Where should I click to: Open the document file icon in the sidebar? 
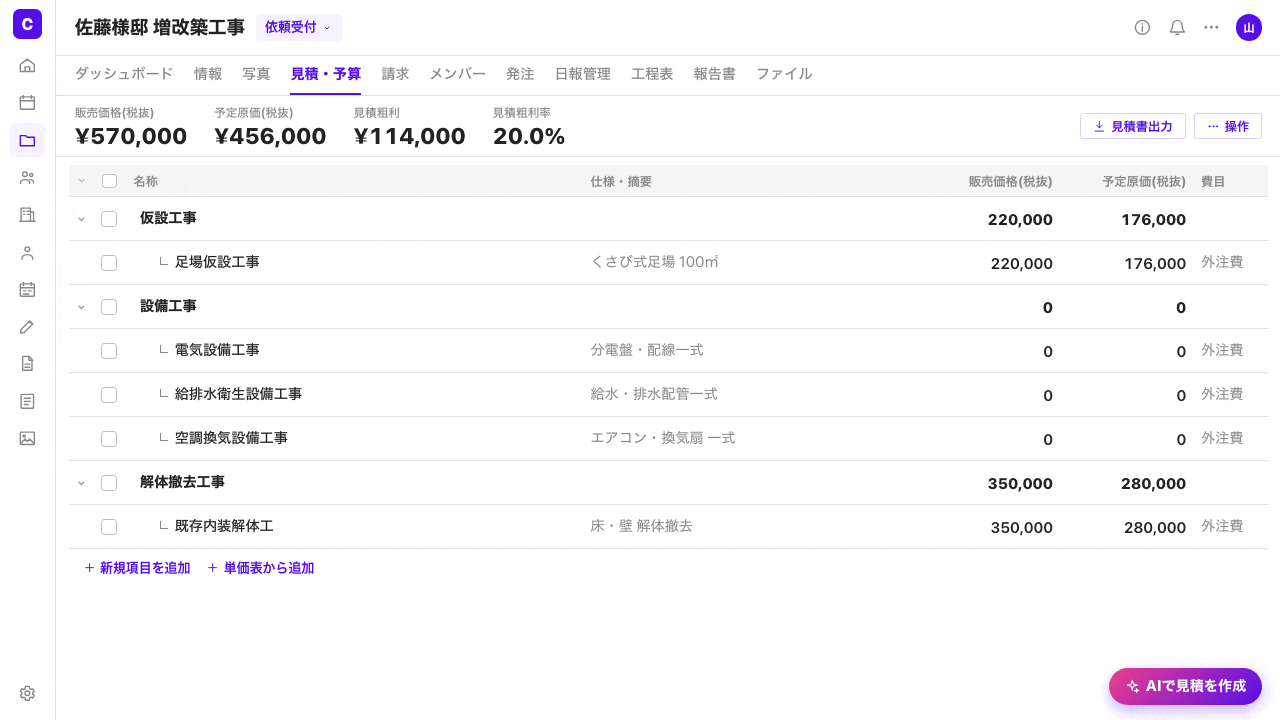click(x=27, y=363)
